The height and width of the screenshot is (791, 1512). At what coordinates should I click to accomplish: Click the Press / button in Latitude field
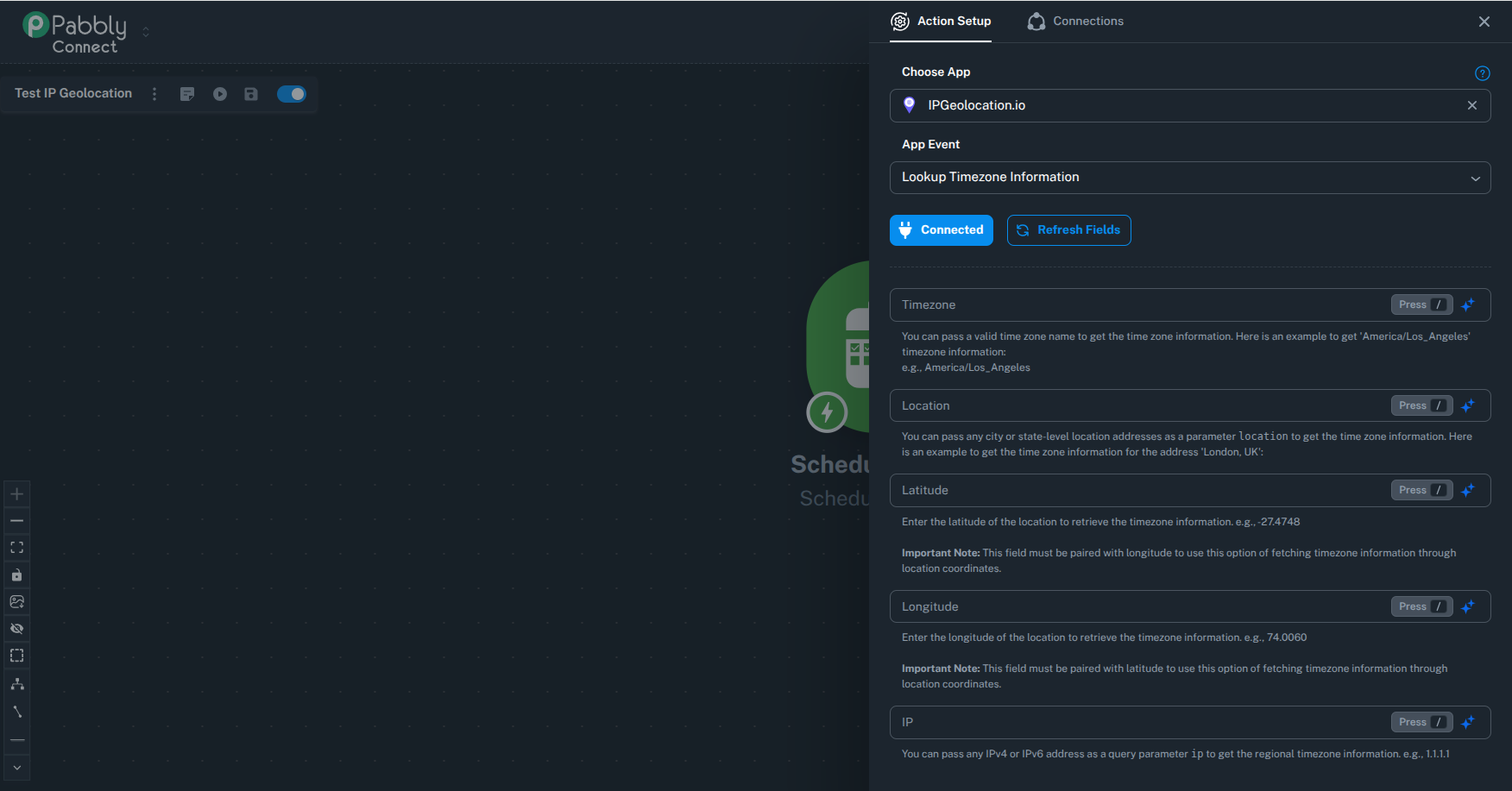tap(1422, 490)
